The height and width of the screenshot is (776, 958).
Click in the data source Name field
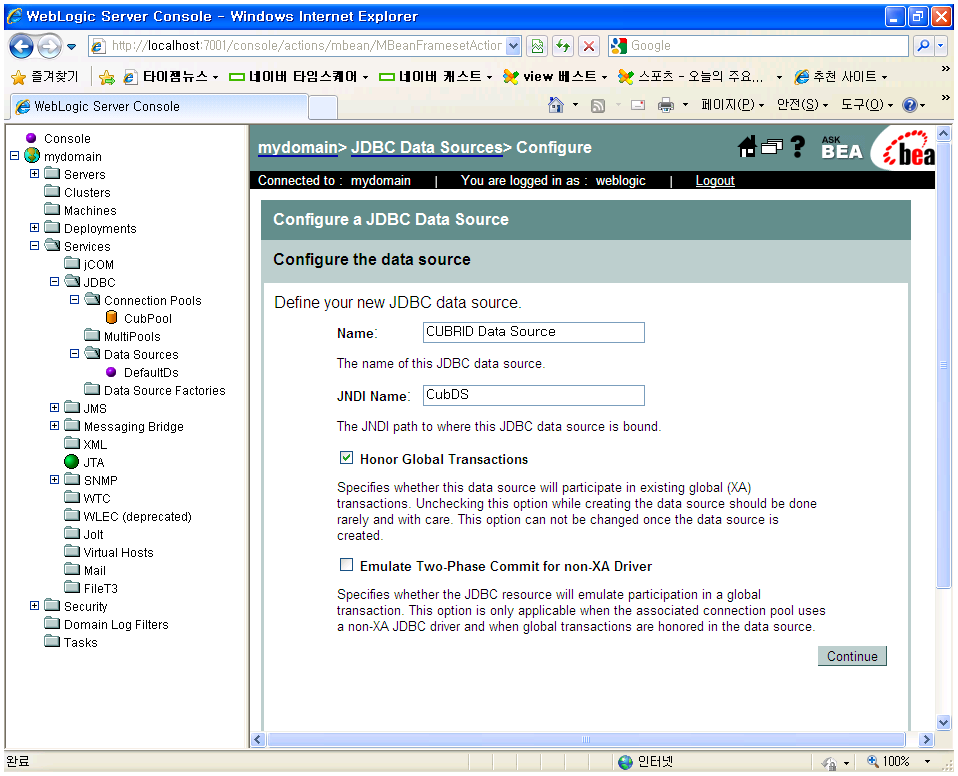pos(533,332)
